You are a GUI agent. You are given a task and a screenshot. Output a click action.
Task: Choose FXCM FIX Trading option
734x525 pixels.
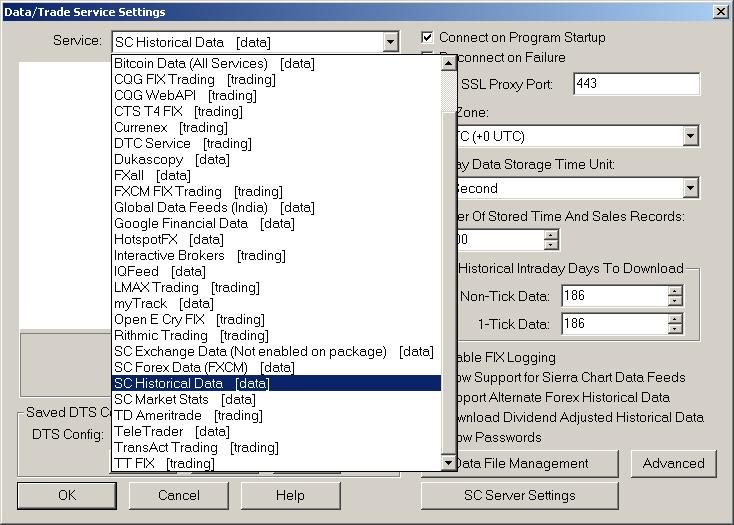[277, 191]
